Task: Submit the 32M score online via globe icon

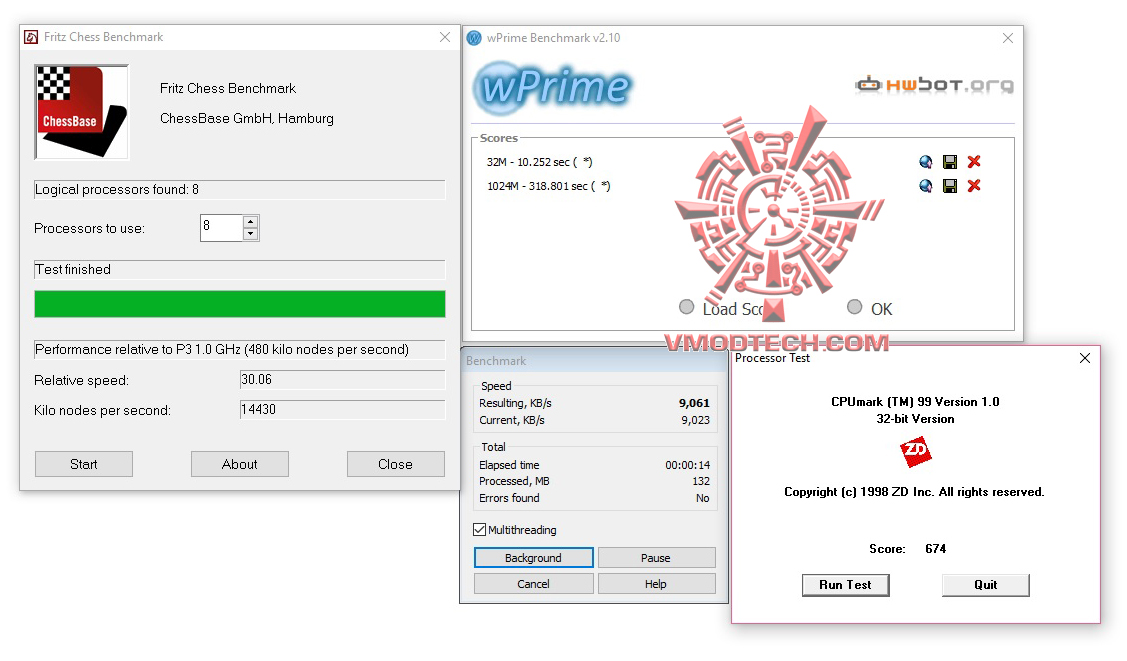Action: pos(926,162)
